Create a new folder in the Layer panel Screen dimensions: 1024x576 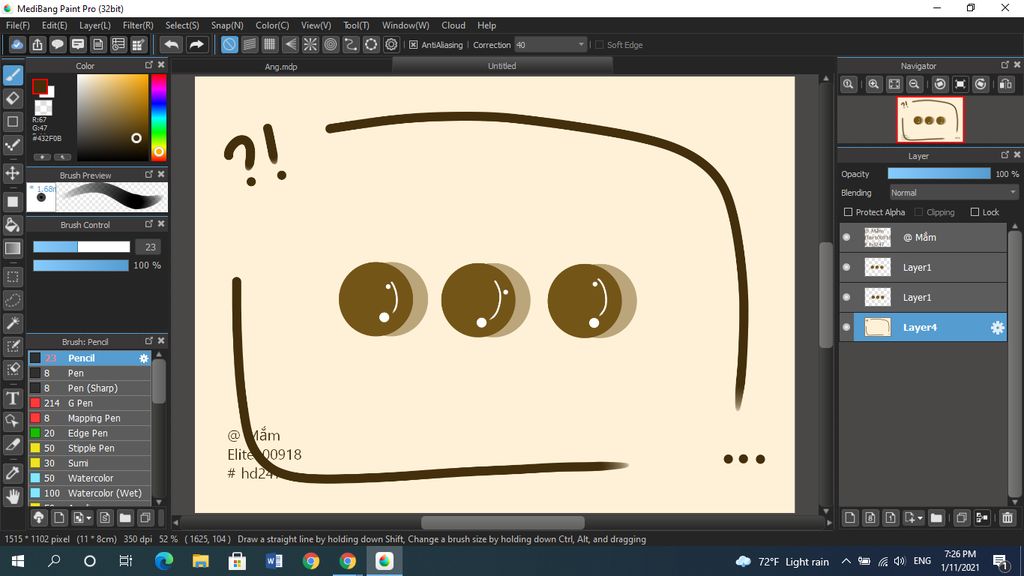click(x=936, y=518)
